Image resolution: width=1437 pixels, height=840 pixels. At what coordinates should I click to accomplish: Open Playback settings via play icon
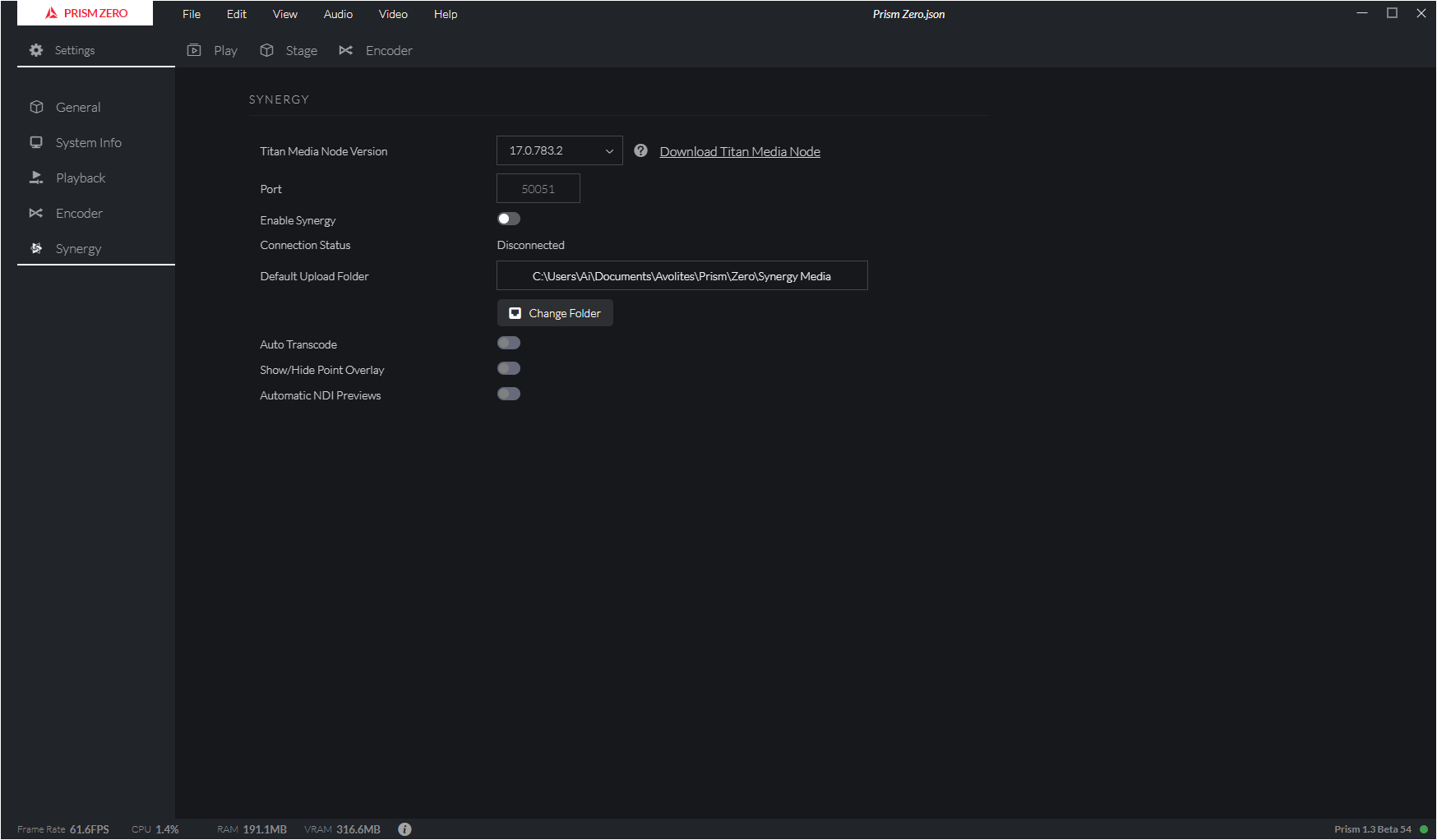[x=36, y=178]
